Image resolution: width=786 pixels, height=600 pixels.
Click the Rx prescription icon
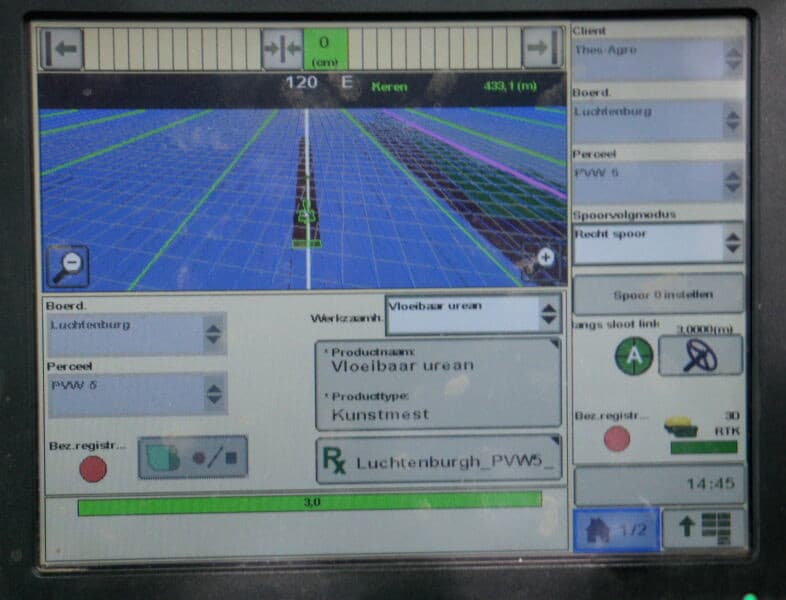(x=333, y=461)
